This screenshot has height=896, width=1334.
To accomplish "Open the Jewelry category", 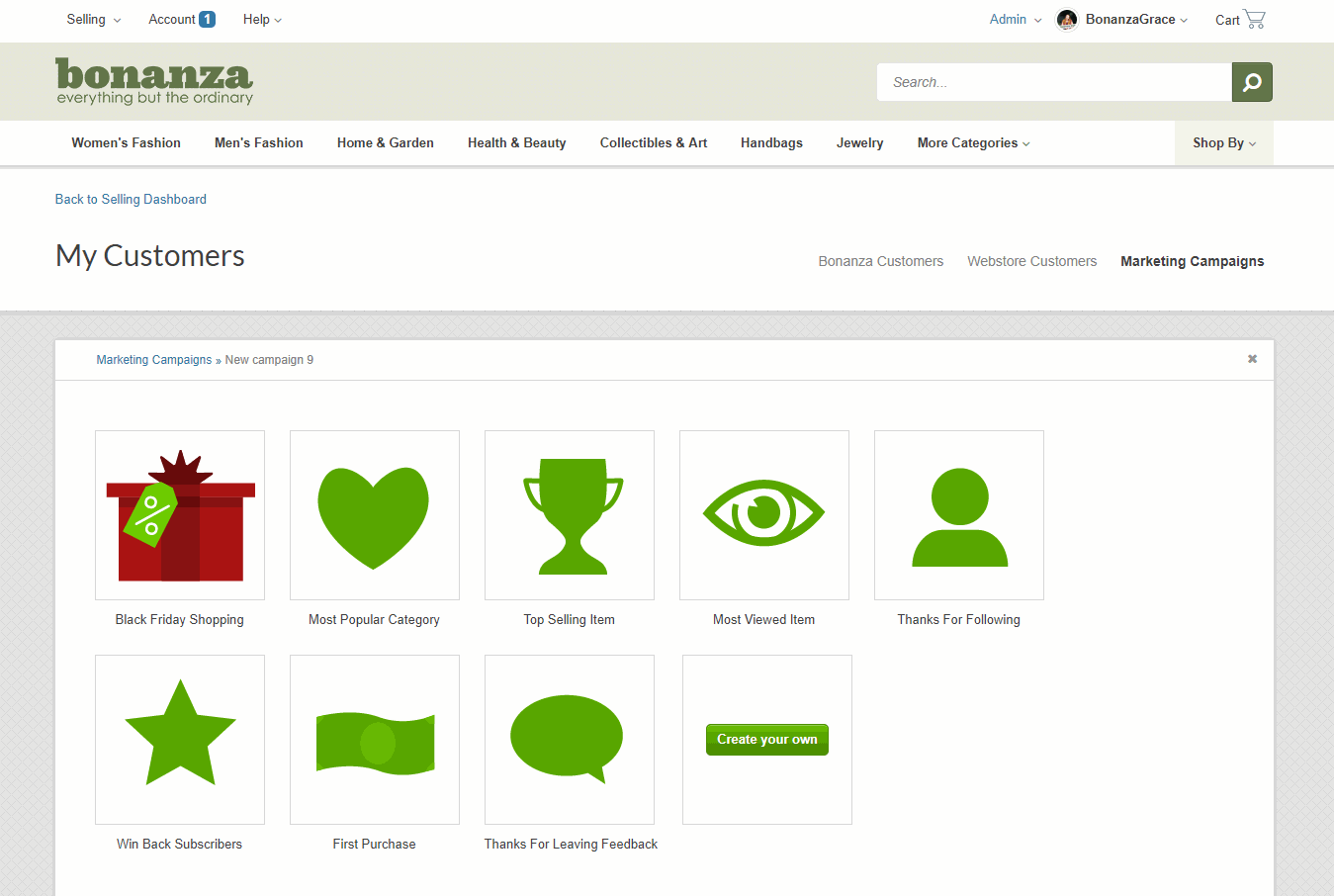I will point(860,142).
